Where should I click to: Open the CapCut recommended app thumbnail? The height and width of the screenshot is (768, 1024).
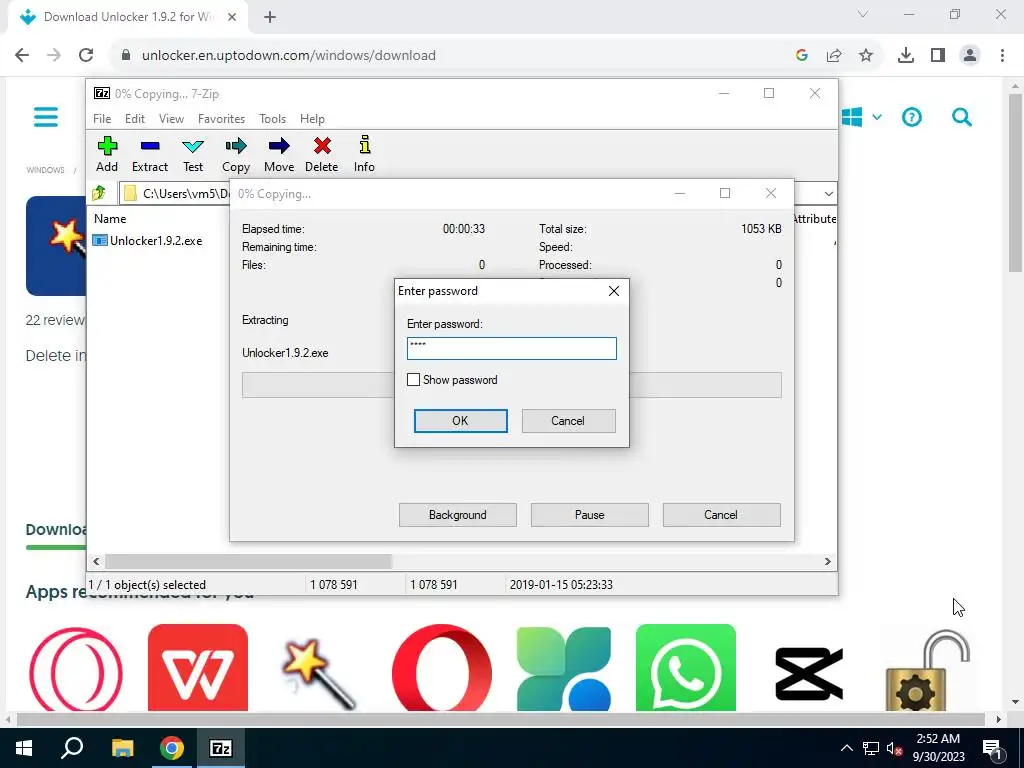(x=808, y=673)
